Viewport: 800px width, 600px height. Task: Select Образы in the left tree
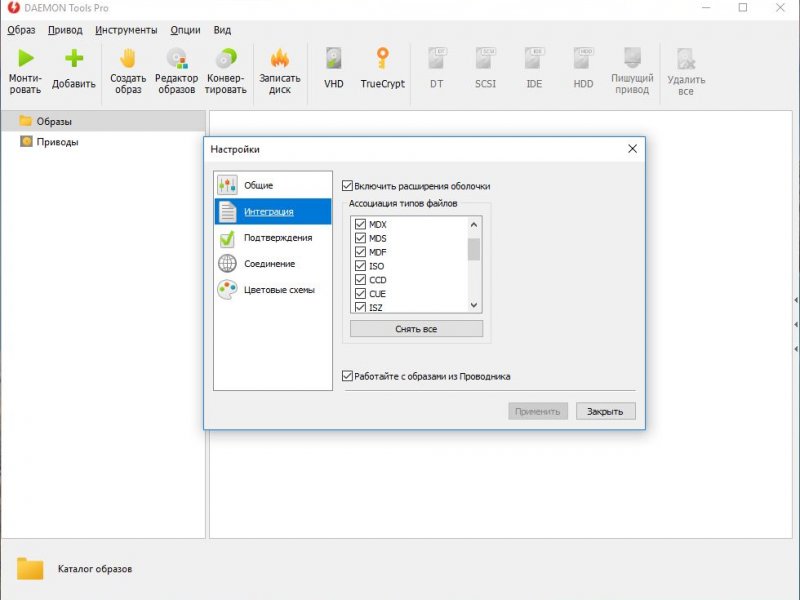103,121
